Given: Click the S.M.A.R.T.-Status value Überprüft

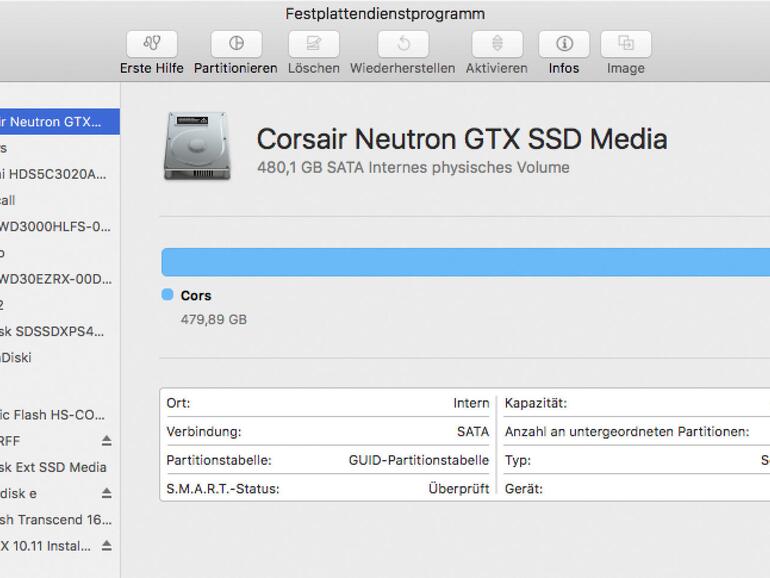Looking at the screenshot, I should (x=459, y=489).
